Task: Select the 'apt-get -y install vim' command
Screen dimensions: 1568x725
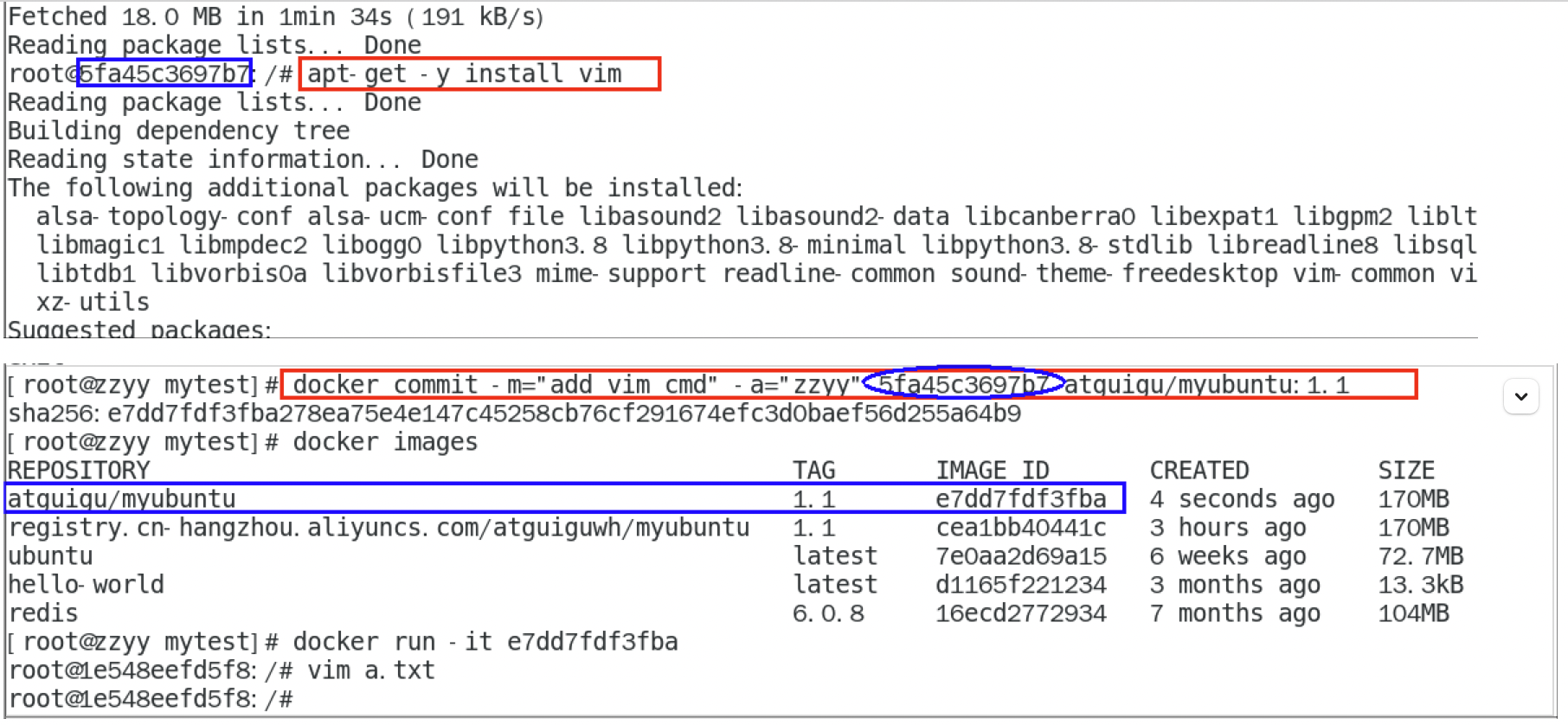Action: tap(465, 74)
